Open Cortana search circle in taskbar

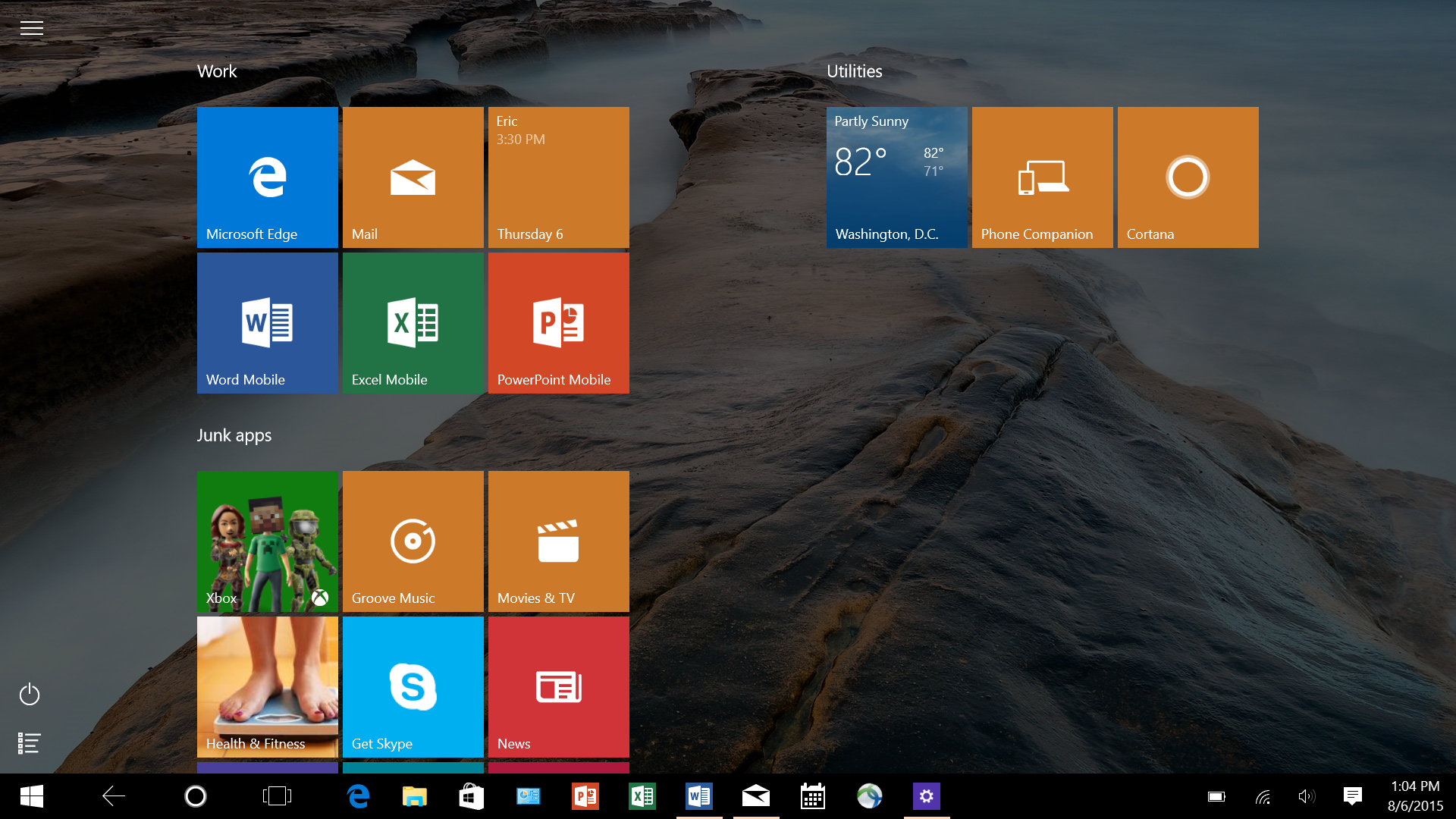[x=196, y=796]
